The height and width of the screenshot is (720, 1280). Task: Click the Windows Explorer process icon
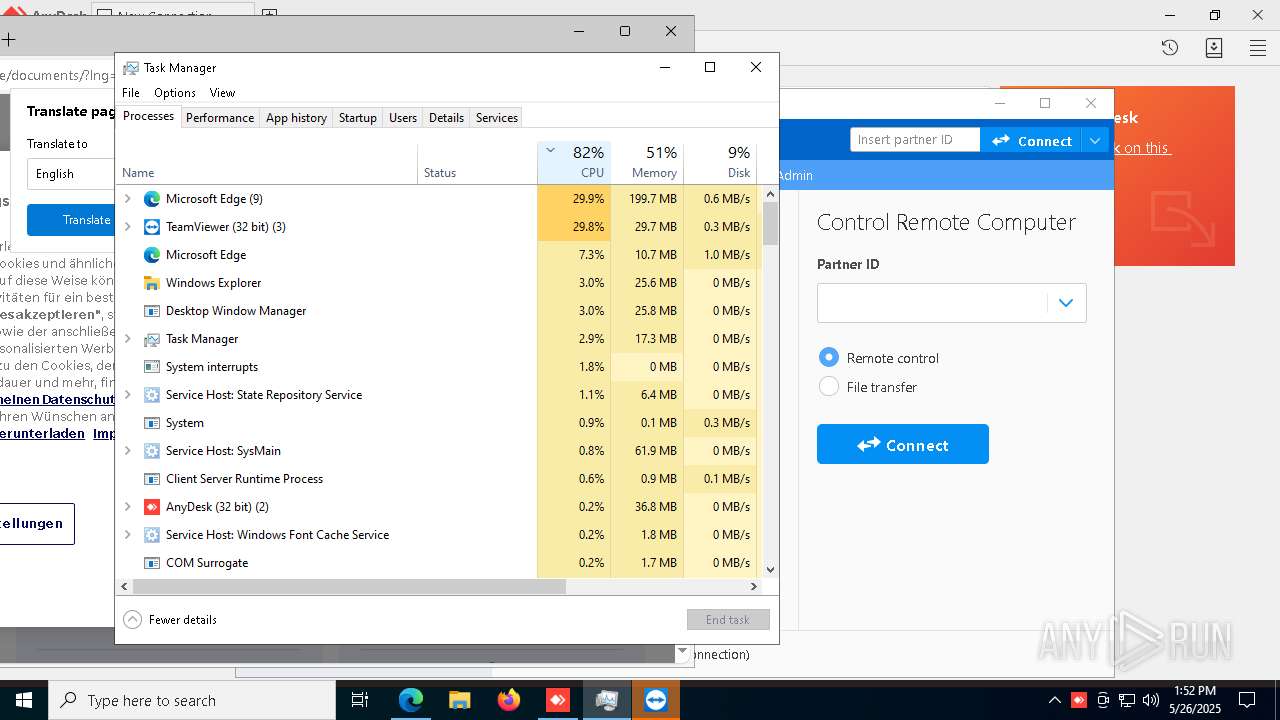[152, 283]
